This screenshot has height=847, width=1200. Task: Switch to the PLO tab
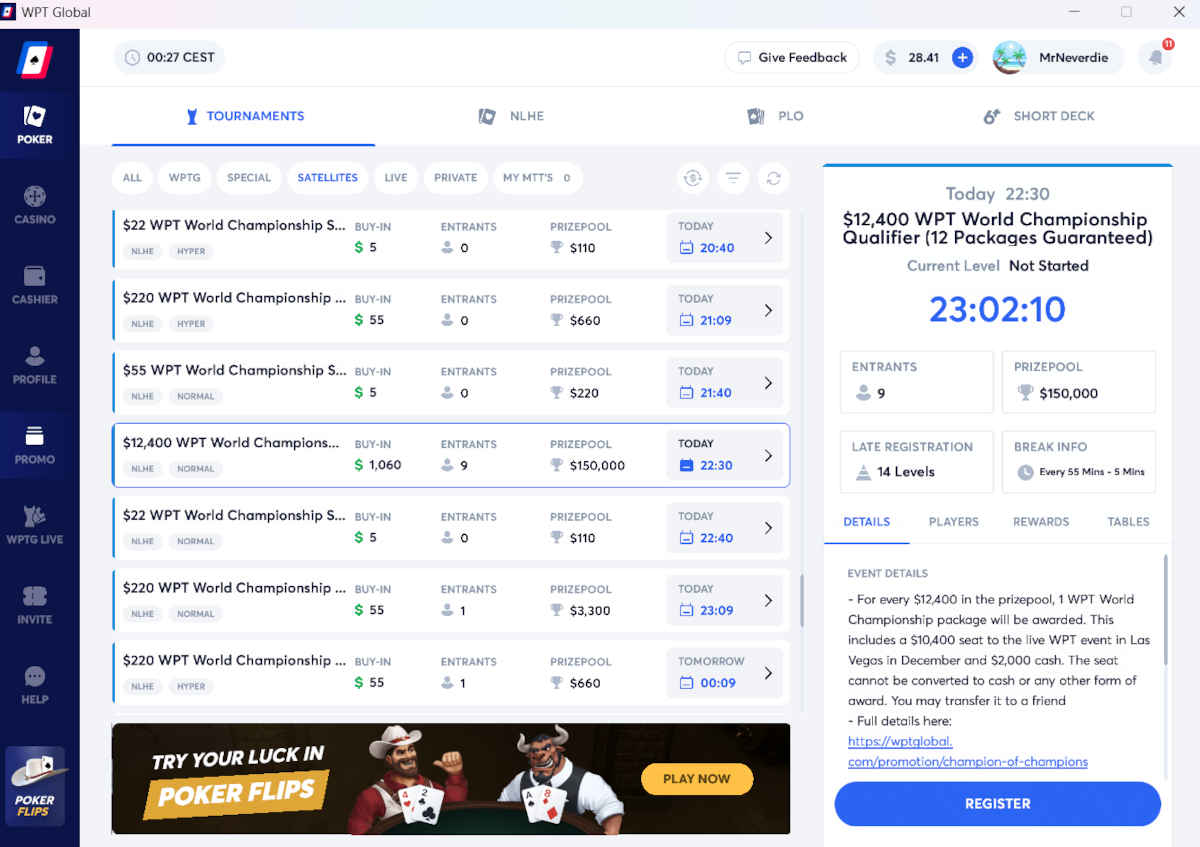pyautogui.click(x=776, y=116)
